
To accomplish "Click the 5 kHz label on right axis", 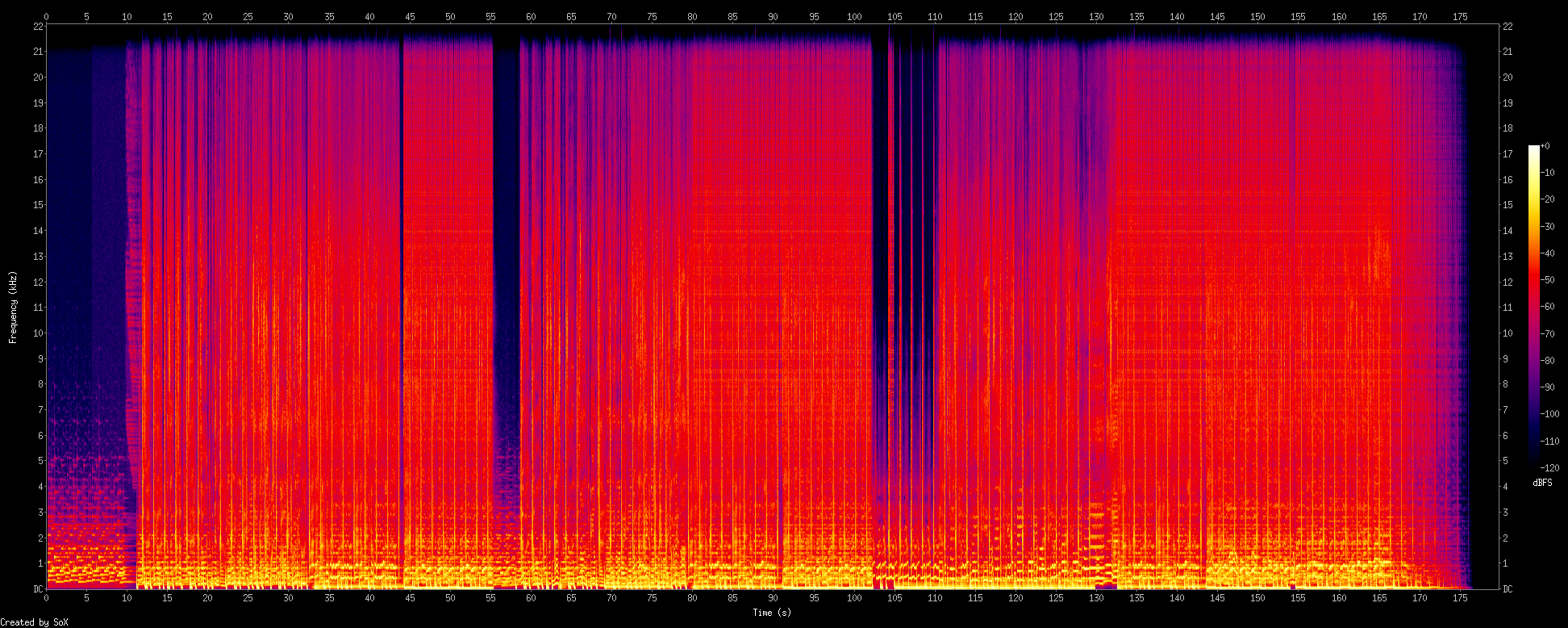I will coord(1505,461).
